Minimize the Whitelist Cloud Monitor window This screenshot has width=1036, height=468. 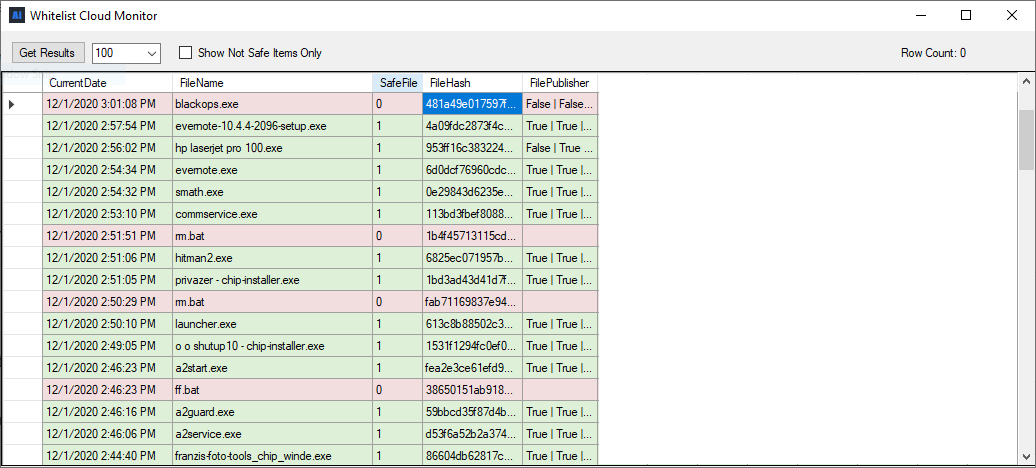(x=920, y=15)
